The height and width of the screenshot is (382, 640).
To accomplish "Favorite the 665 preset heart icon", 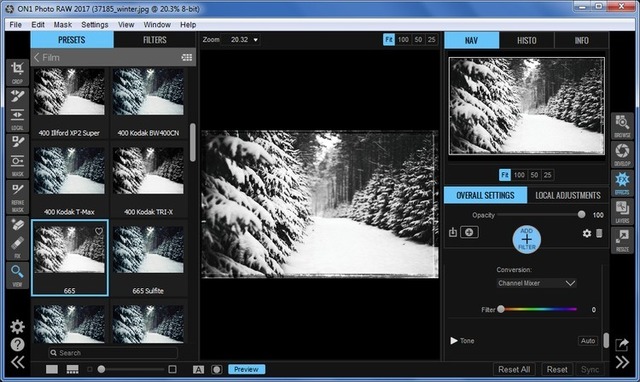I will coord(99,231).
